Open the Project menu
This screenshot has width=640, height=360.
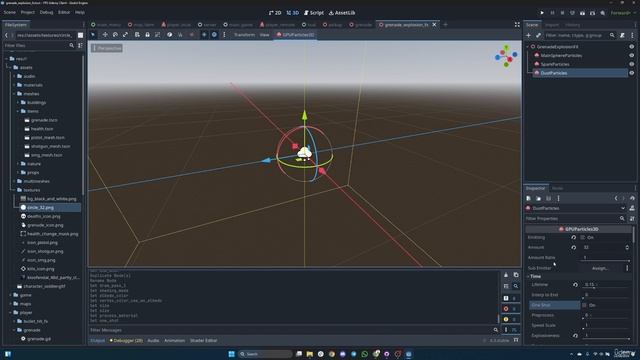(28, 12)
